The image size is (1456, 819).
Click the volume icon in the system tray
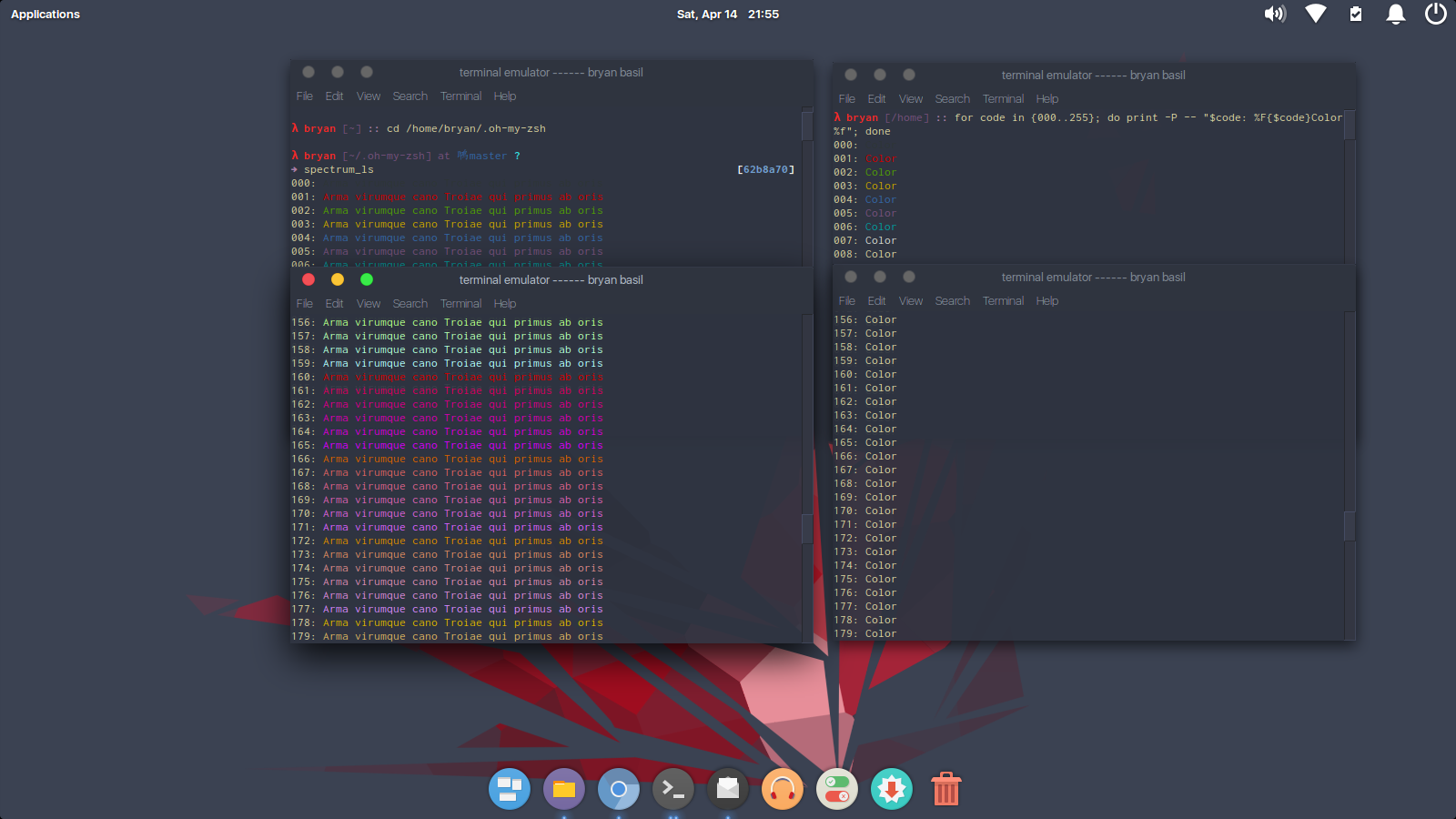pos(1275,14)
